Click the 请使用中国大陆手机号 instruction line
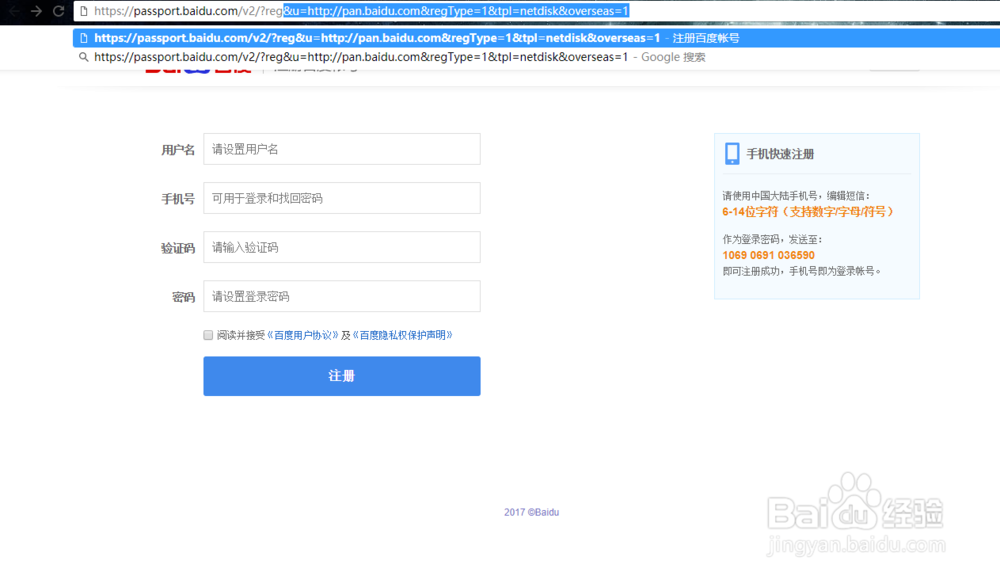1000x579 pixels. 796,196
